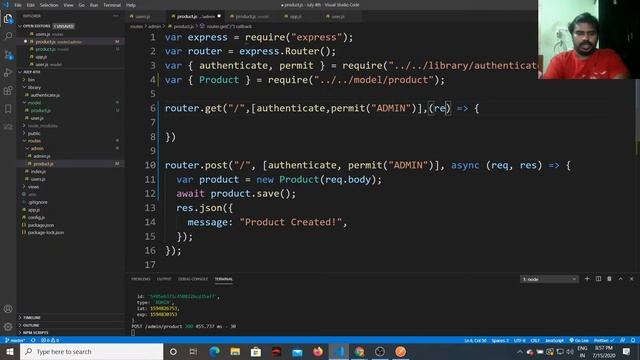Change indentation via Spaces: 2 status item
This screenshot has height=360, width=640.
500,340
